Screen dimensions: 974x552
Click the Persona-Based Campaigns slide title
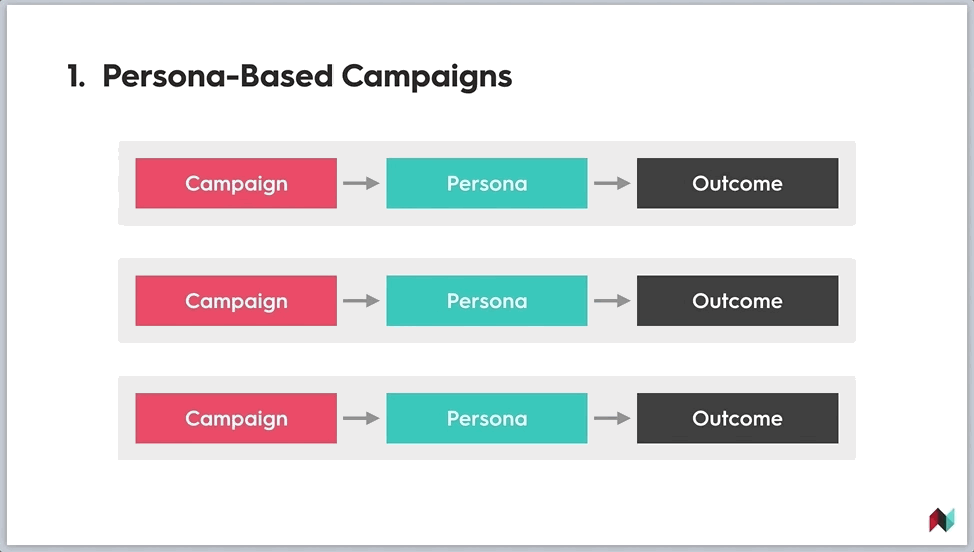point(307,76)
